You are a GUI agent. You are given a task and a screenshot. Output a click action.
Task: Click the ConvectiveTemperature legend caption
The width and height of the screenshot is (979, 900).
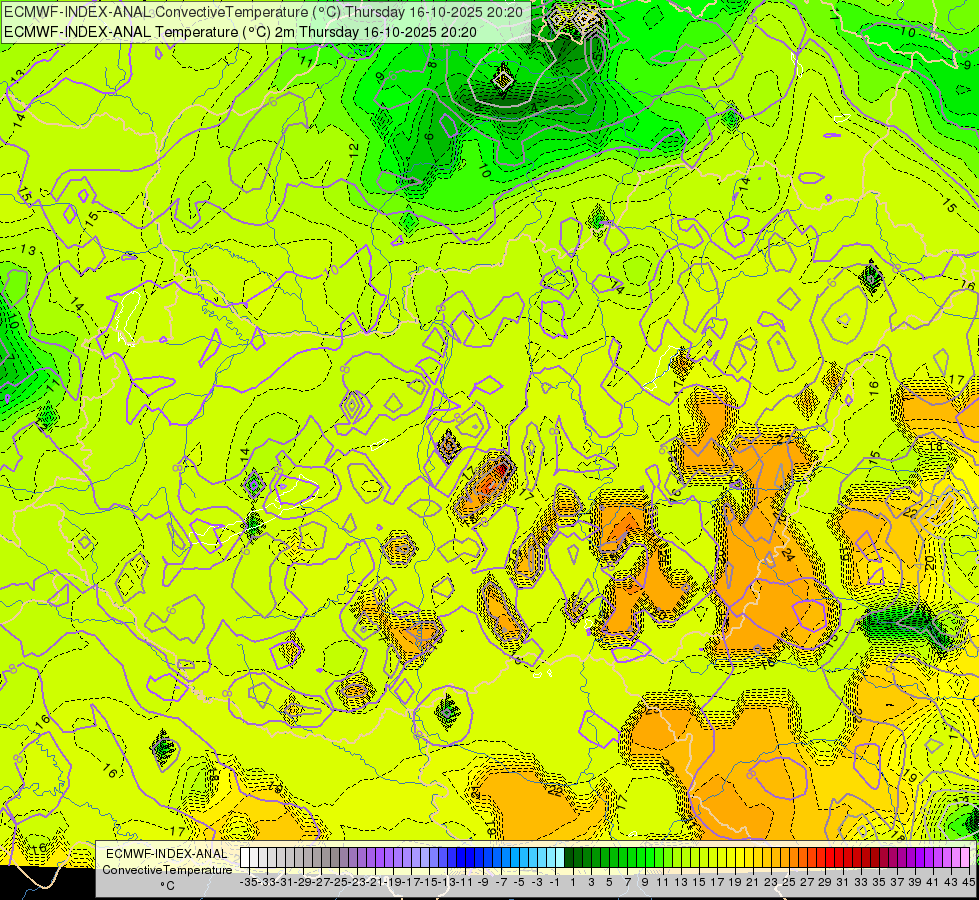click(167, 870)
